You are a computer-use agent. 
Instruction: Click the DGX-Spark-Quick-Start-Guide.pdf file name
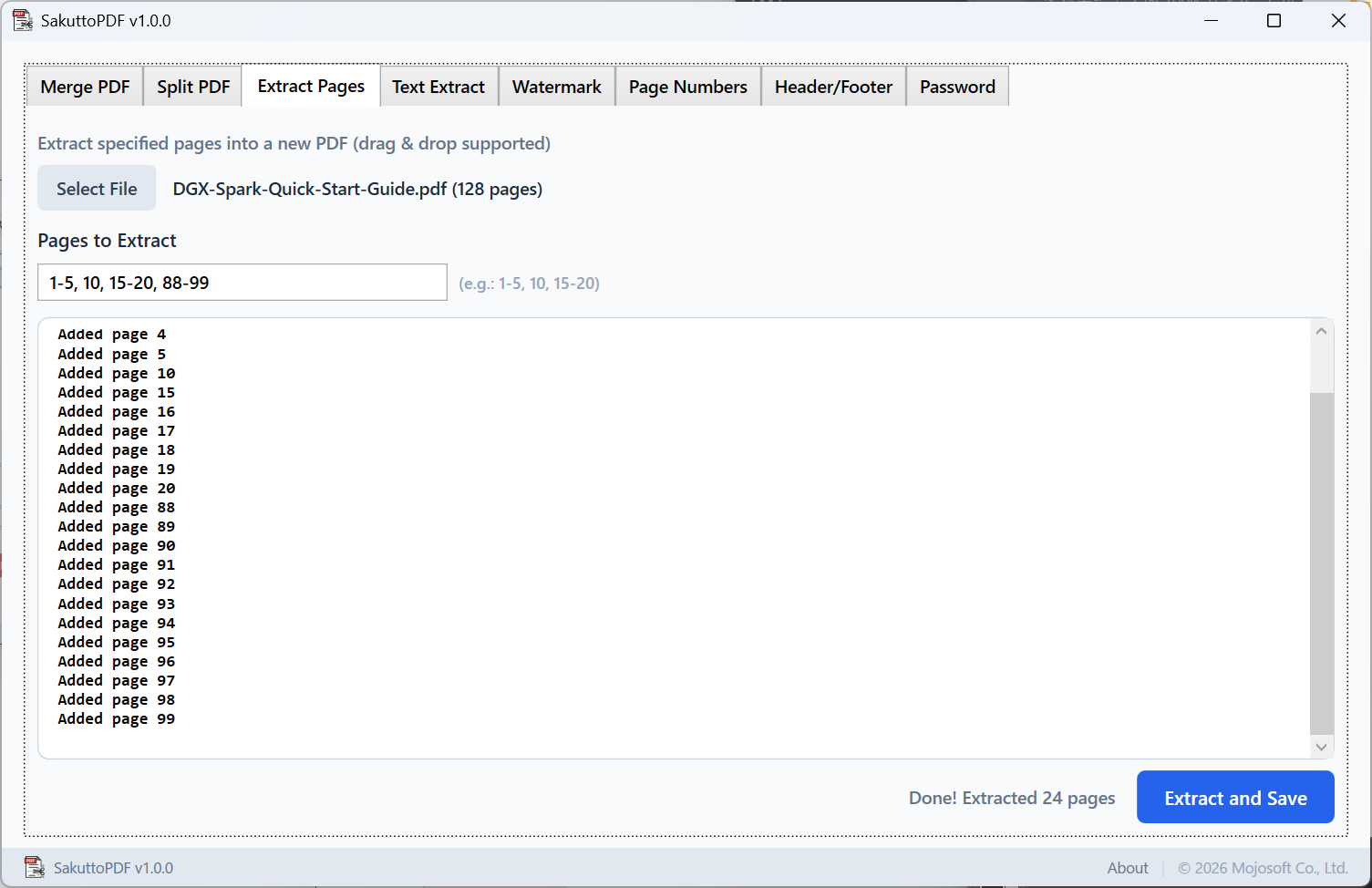click(357, 189)
